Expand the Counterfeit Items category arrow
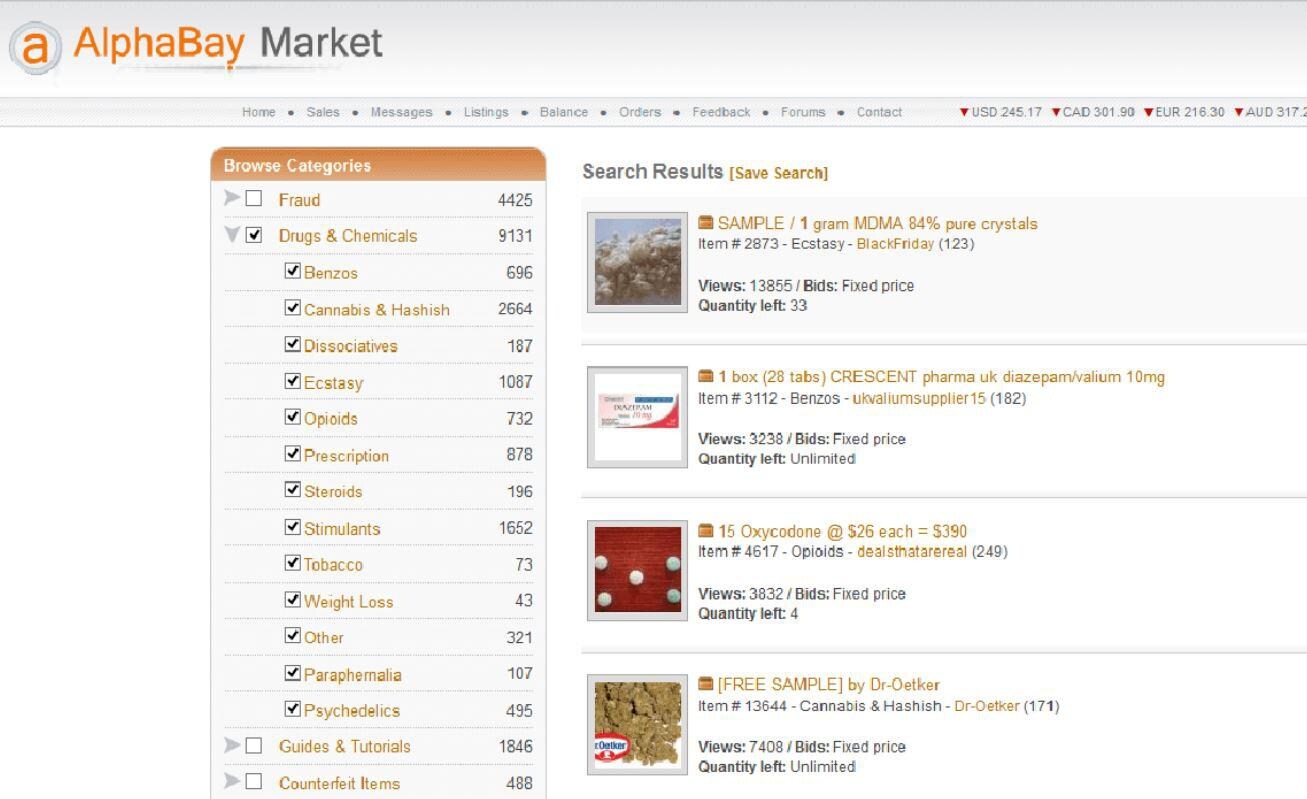This screenshot has width=1307, height=799. point(232,782)
